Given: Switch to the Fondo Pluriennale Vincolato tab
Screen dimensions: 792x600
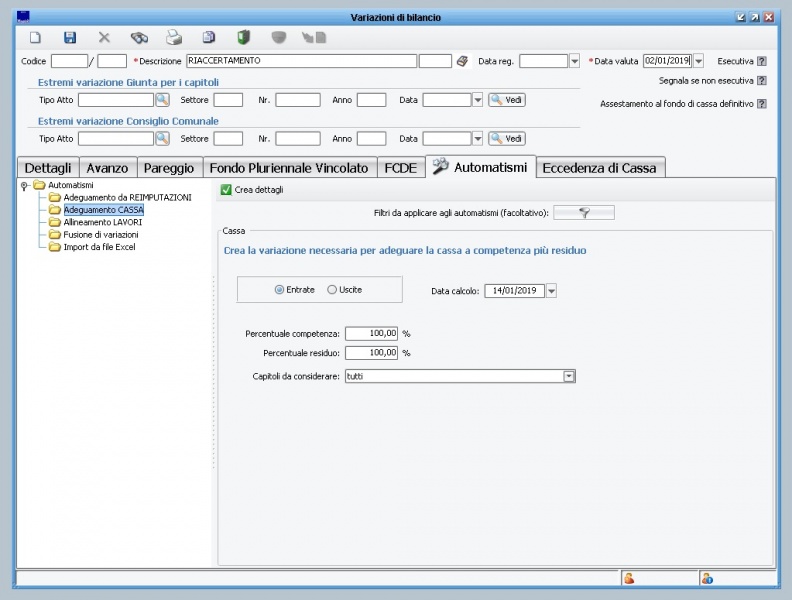Looking at the screenshot, I should 289,168.
